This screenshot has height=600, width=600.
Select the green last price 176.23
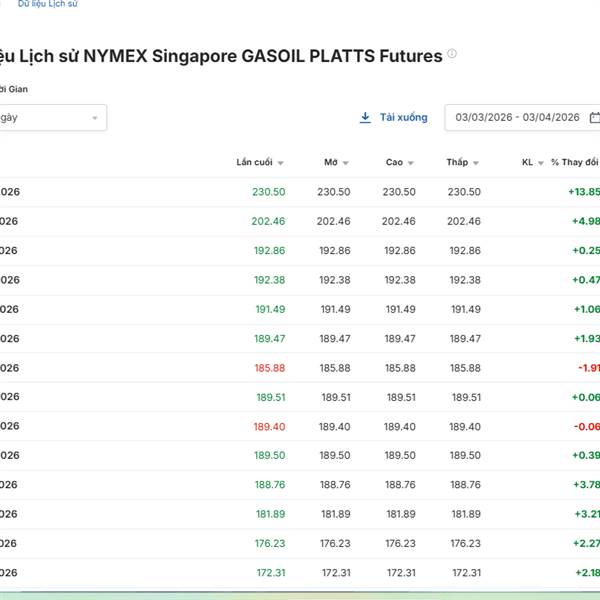click(x=270, y=543)
